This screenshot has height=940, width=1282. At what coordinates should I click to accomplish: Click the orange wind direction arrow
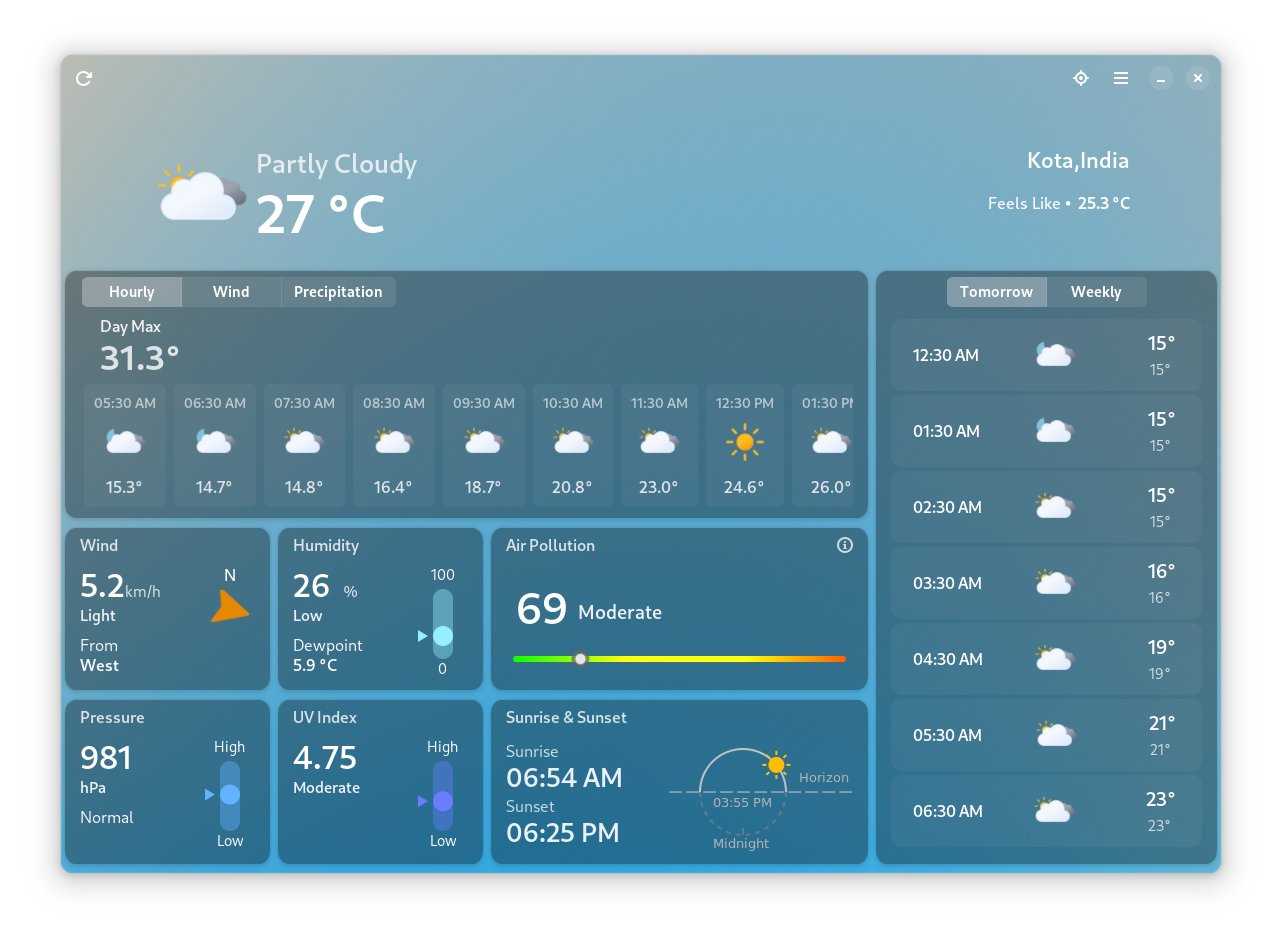(230, 607)
